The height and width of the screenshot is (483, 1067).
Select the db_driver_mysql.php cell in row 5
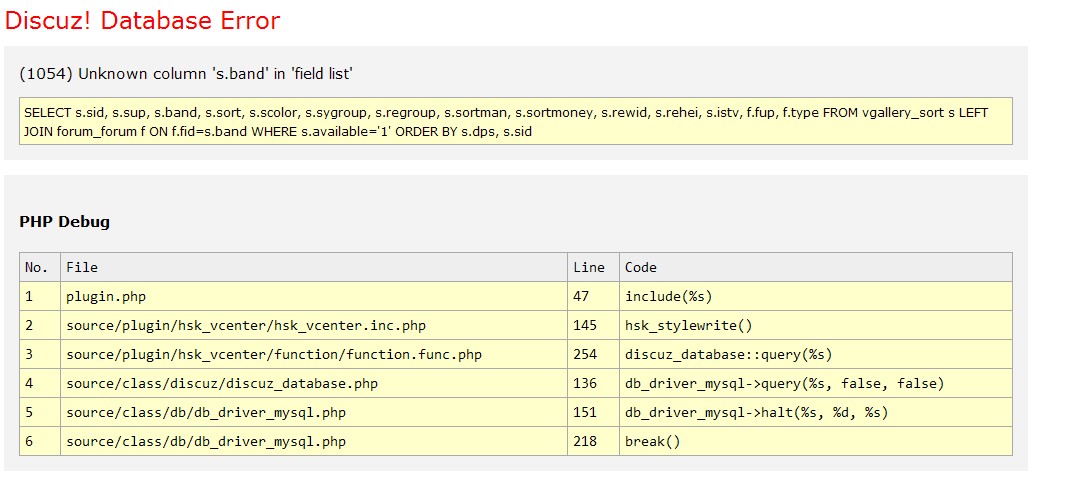(x=314, y=412)
